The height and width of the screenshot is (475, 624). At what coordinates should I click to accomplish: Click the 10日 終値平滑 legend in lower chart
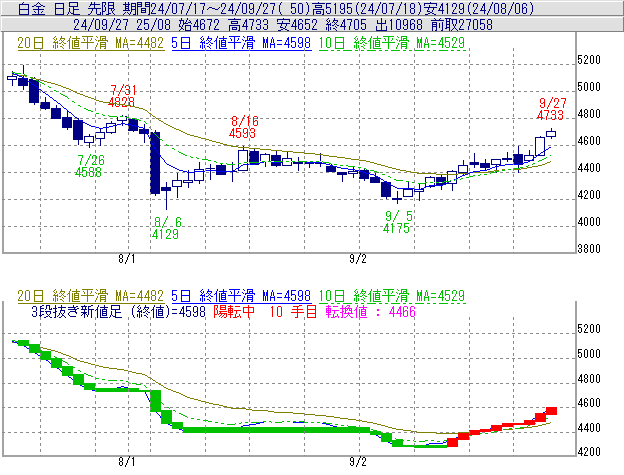click(x=392, y=296)
